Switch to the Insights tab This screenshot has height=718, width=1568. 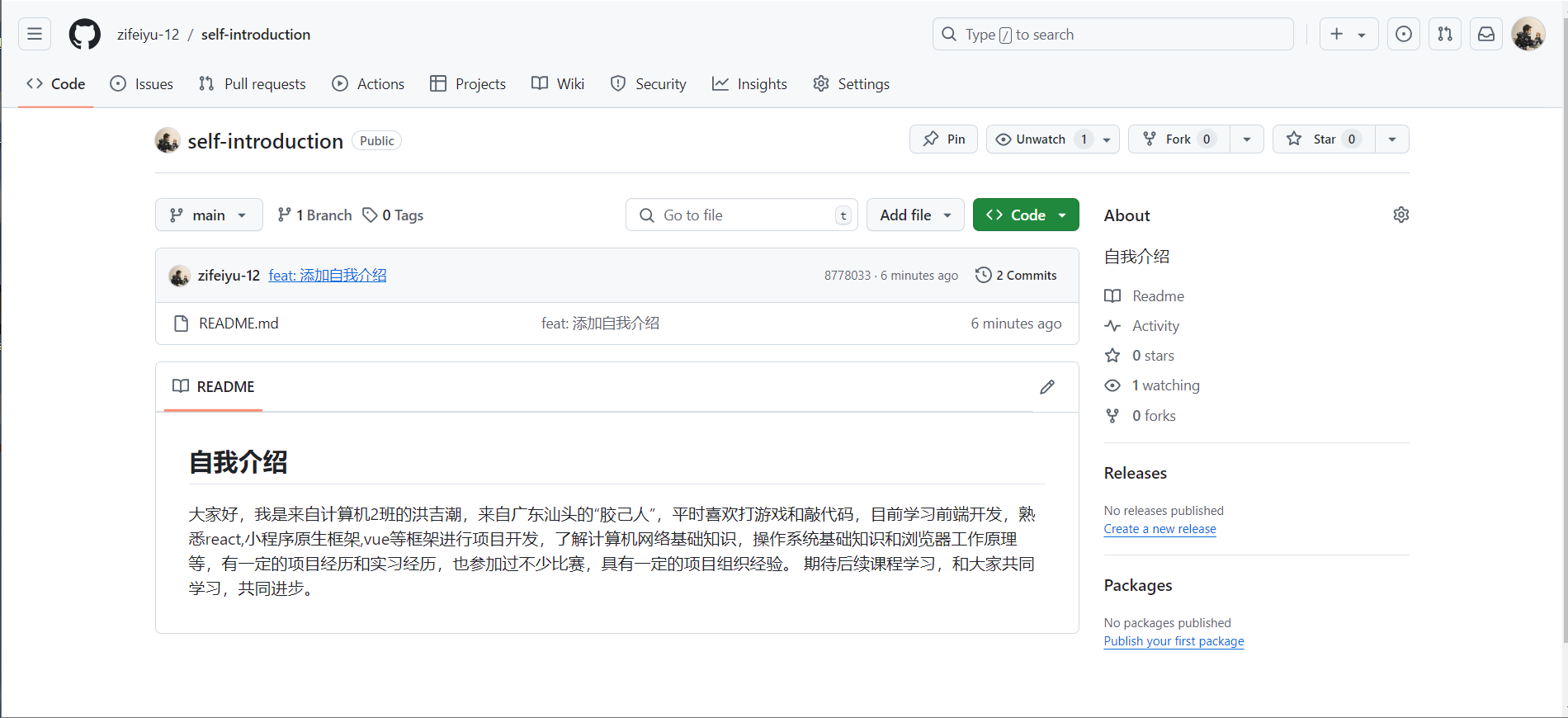click(749, 83)
